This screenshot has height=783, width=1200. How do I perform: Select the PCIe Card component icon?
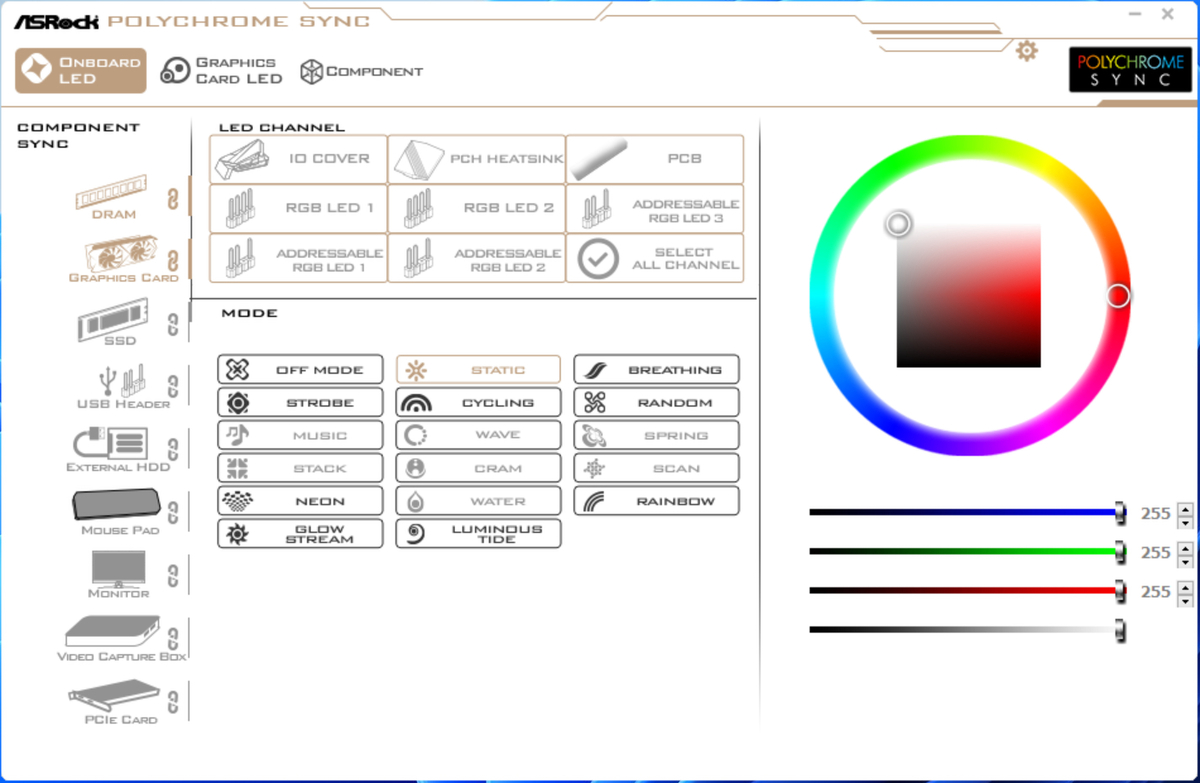(115, 702)
